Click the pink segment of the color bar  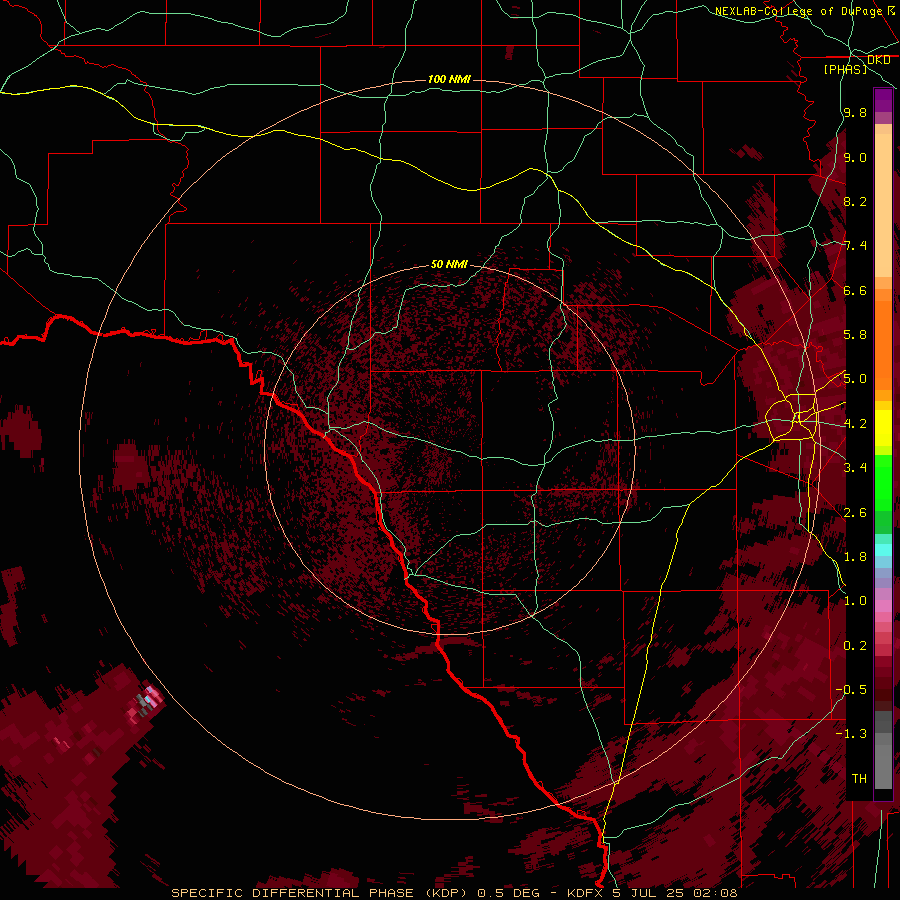pyautogui.click(x=883, y=606)
